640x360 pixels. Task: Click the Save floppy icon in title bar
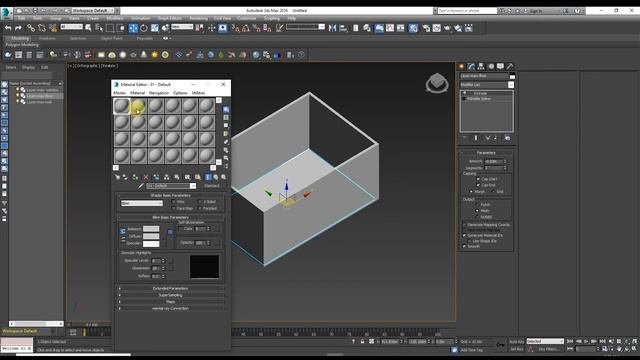click(x=35, y=11)
